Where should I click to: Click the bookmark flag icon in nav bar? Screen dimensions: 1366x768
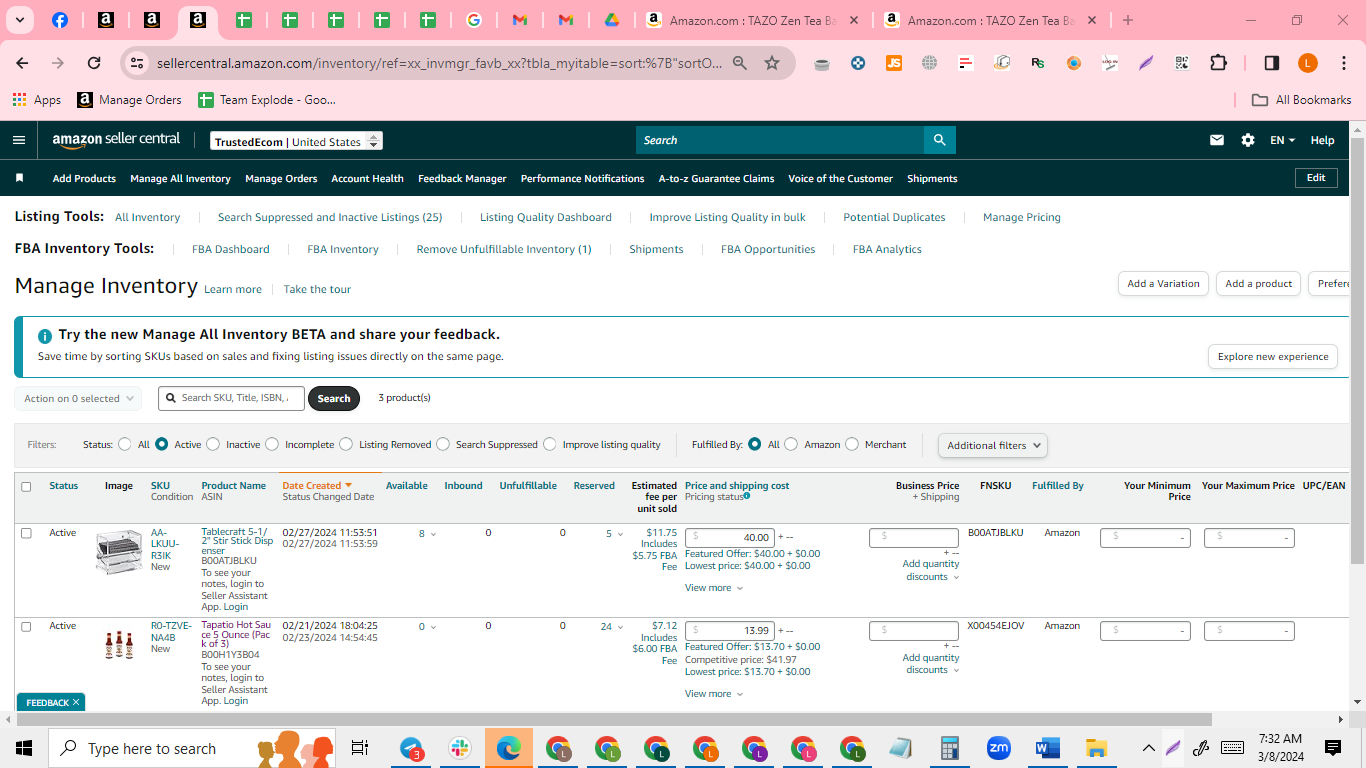(x=19, y=178)
